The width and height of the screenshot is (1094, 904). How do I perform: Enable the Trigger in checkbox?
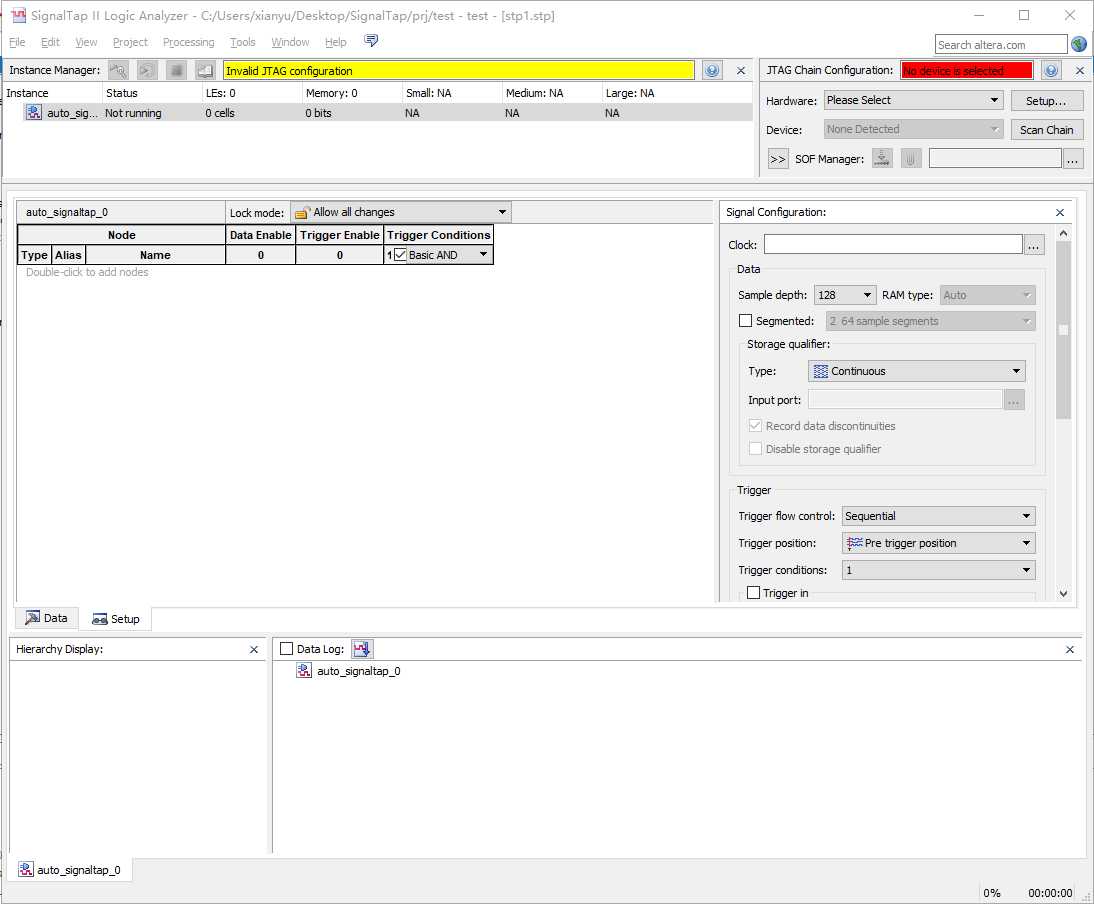pos(754,593)
